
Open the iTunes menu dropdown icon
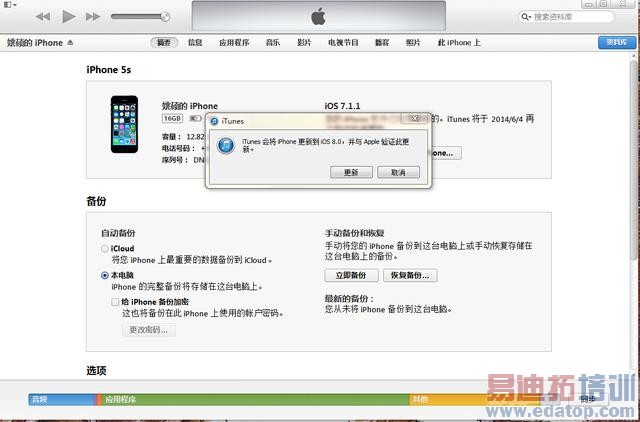10,4
